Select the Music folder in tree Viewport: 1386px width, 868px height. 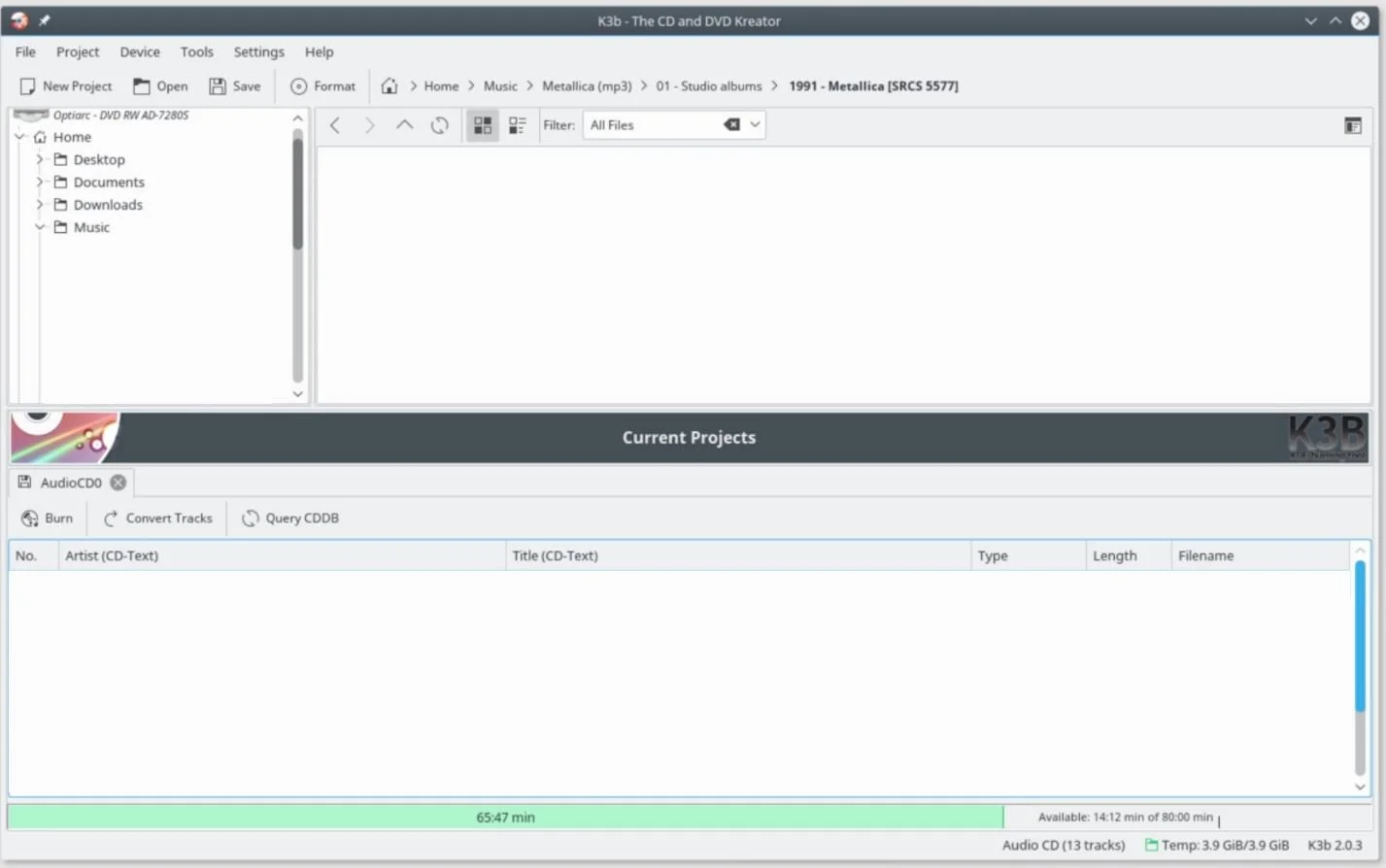tap(91, 227)
